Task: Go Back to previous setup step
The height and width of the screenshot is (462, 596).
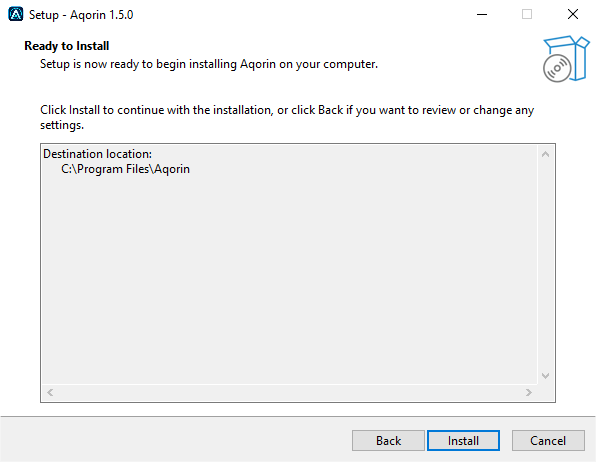Action: pos(388,440)
